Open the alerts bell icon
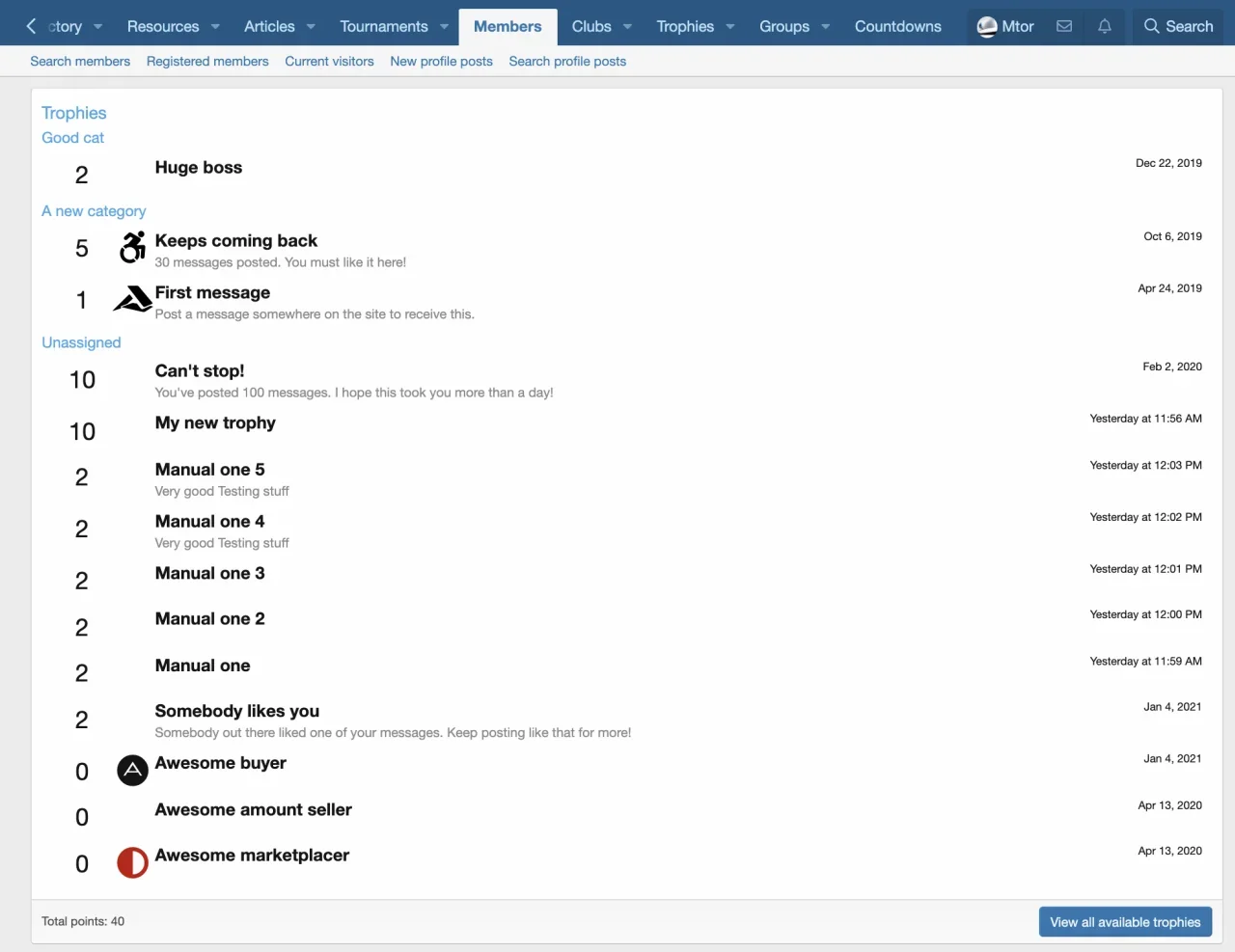The image size is (1235, 952). click(1105, 26)
